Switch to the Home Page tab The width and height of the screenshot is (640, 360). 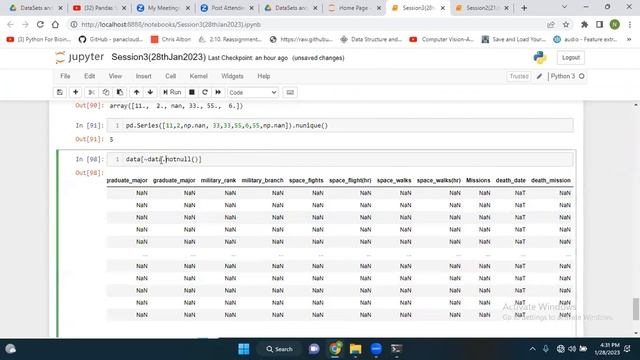point(353,8)
